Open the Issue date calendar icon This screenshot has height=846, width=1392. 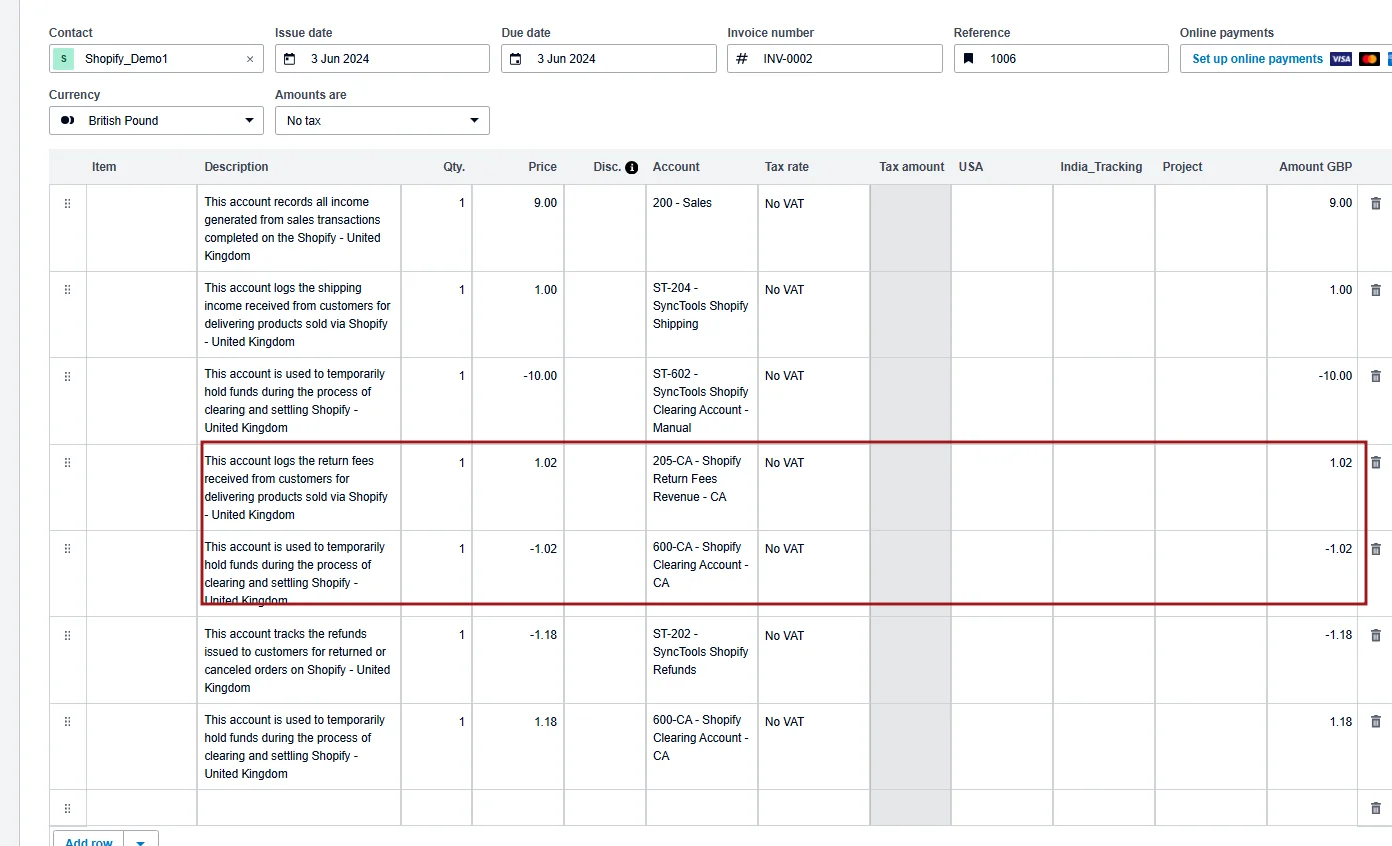[x=290, y=59]
